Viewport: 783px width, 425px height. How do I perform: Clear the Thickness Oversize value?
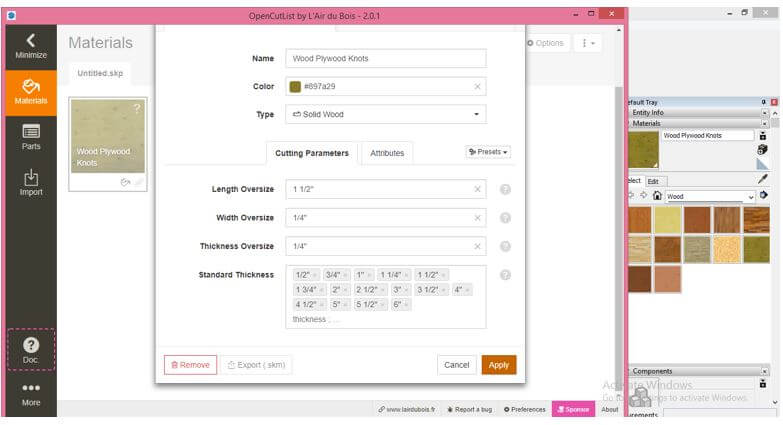click(x=477, y=246)
